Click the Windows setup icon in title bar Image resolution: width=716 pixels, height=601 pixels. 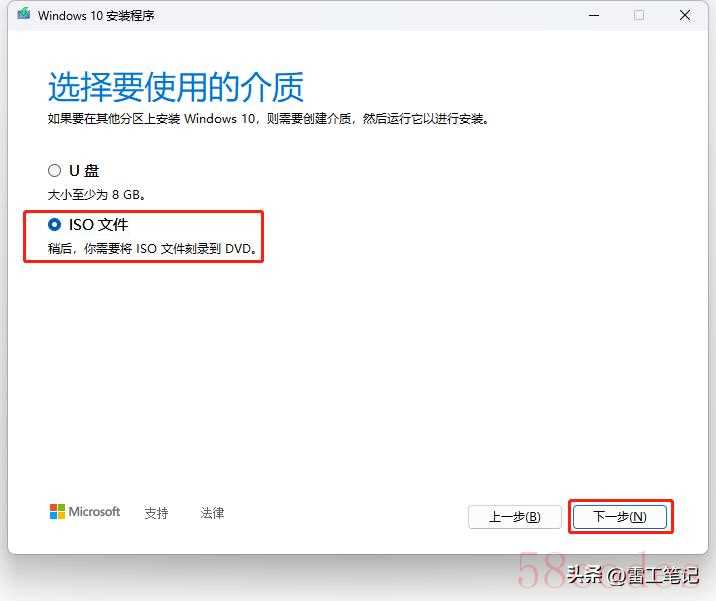click(24, 14)
